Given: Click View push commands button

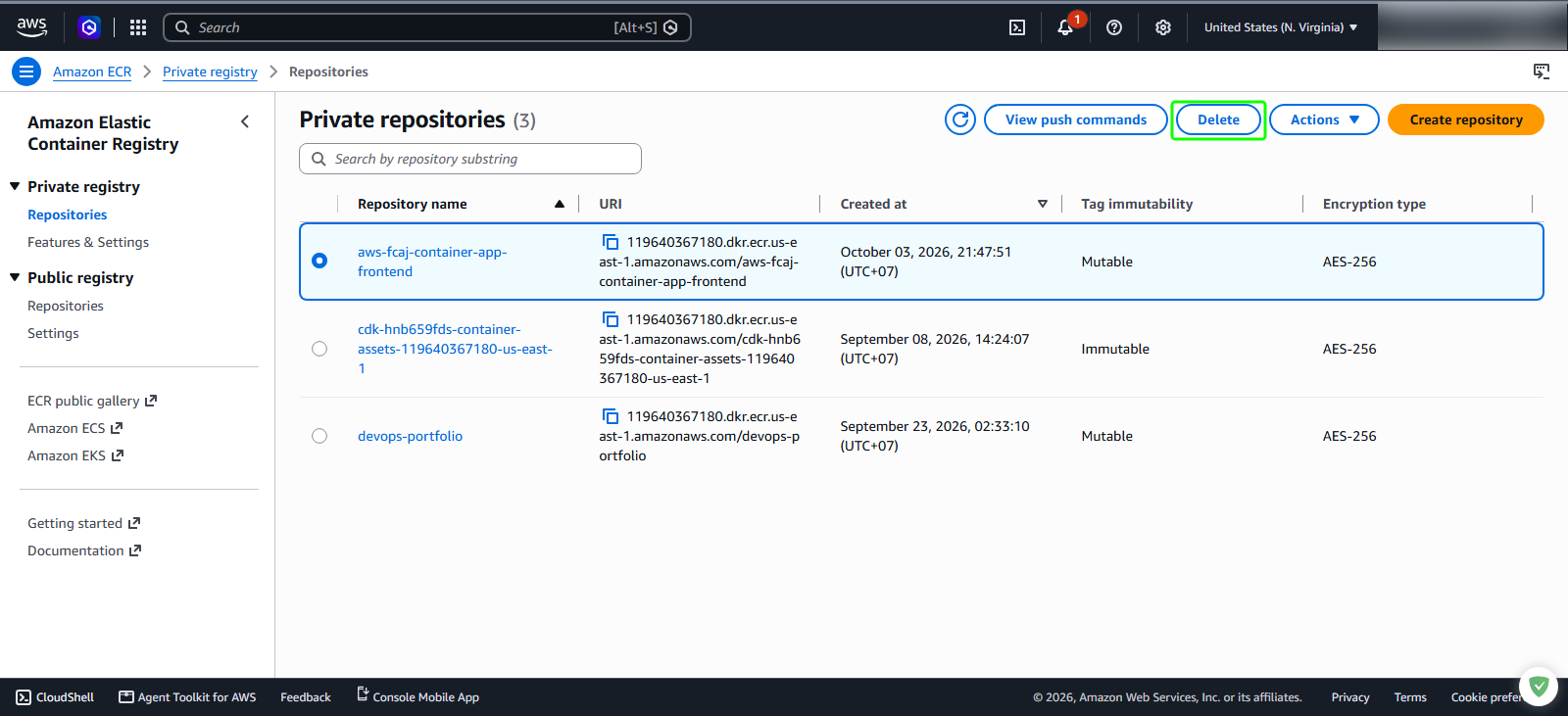Looking at the screenshot, I should coord(1076,119).
